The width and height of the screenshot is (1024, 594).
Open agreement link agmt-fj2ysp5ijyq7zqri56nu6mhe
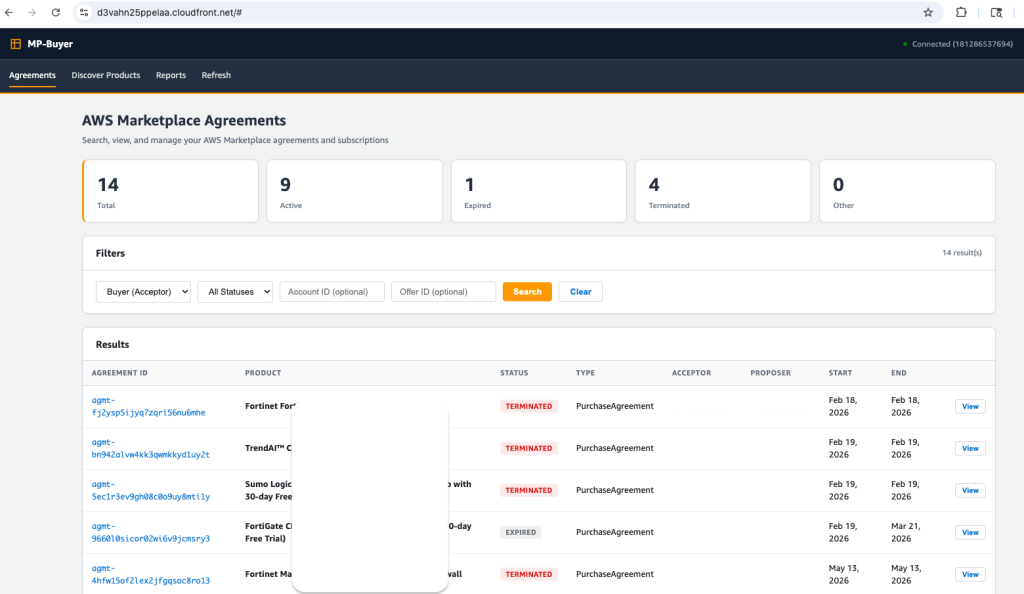tap(148, 407)
